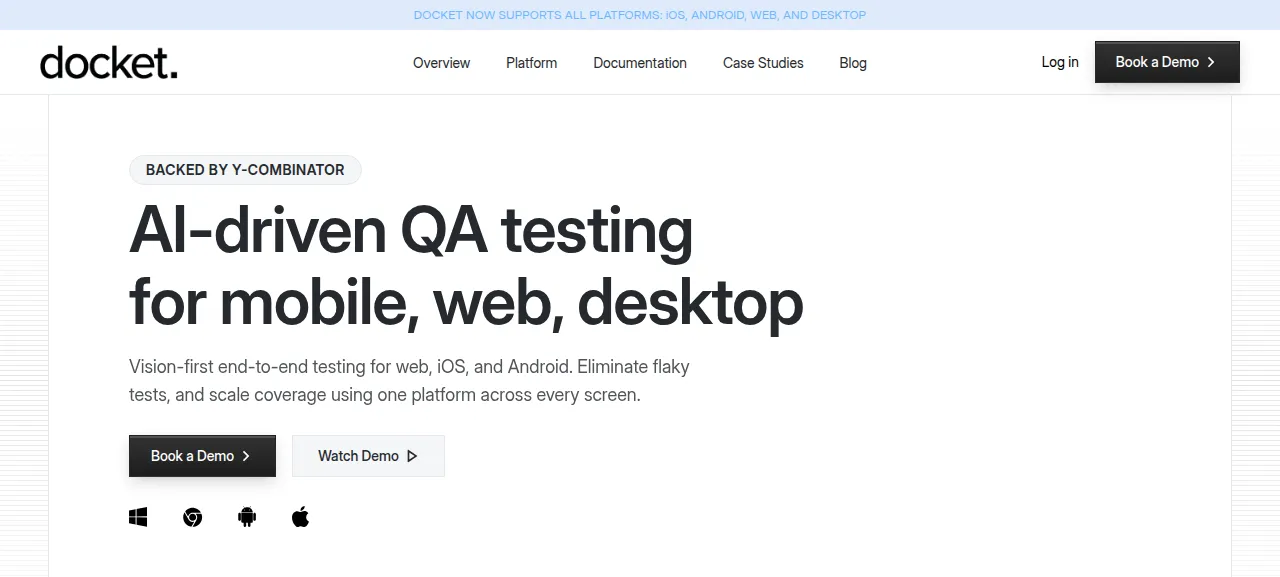Screen dimensions: 1280x577
Task: Click the Apple logo icon
Action: tap(300, 517)
